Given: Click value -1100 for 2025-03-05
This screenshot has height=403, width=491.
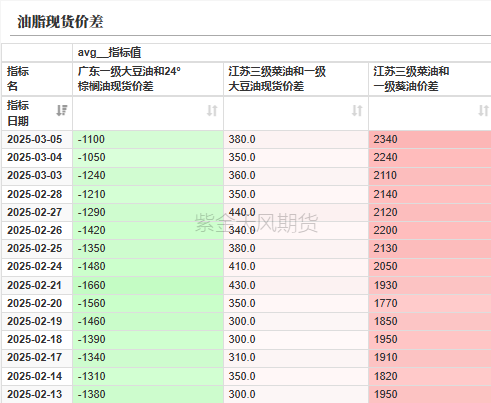Looking at the screenshot, I should click(91, 139).
